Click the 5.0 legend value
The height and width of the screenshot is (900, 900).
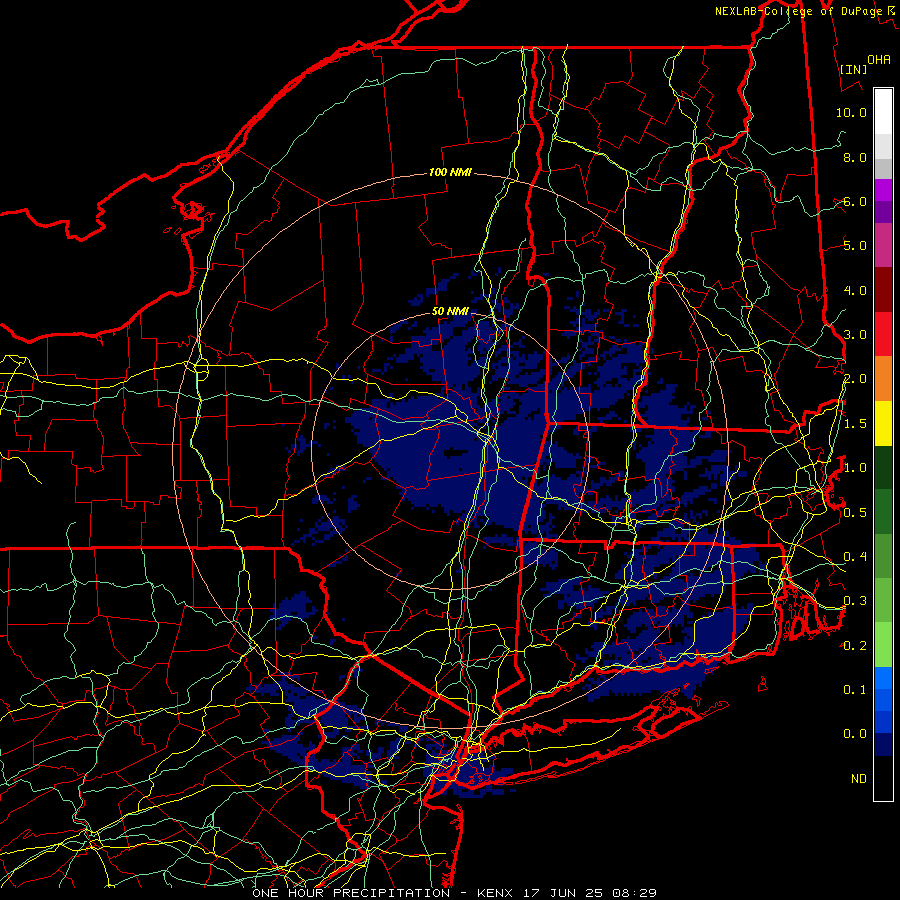[x=855, y=246]
